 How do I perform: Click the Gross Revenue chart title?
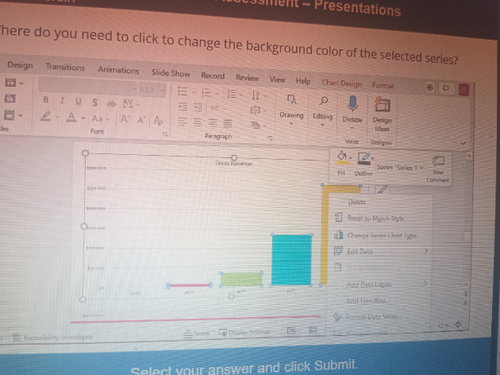click(234, 163)
